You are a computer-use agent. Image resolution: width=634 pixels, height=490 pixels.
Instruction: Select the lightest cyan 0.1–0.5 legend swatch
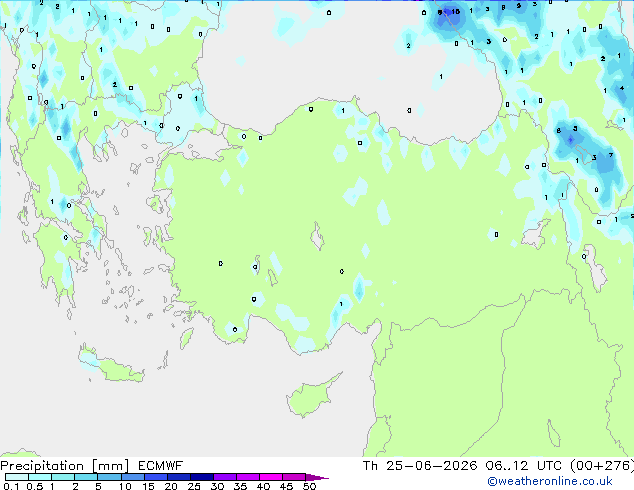coord(17,477)
